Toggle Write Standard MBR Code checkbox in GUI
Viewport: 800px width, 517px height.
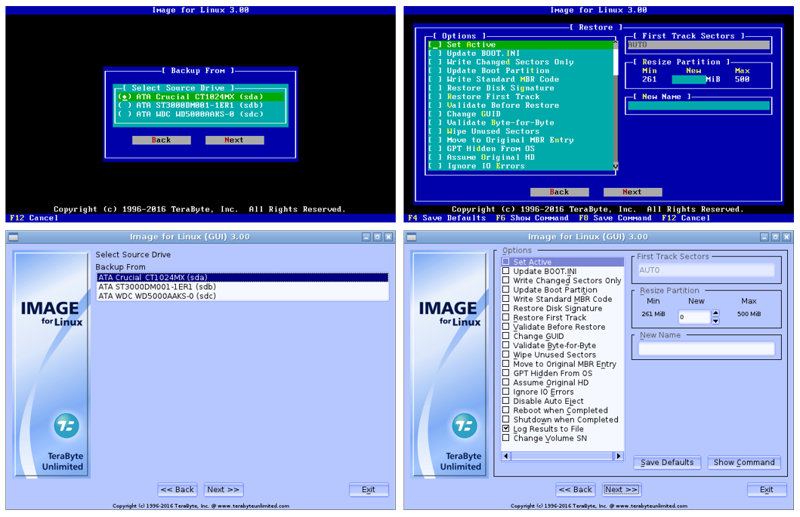[506, 299]
